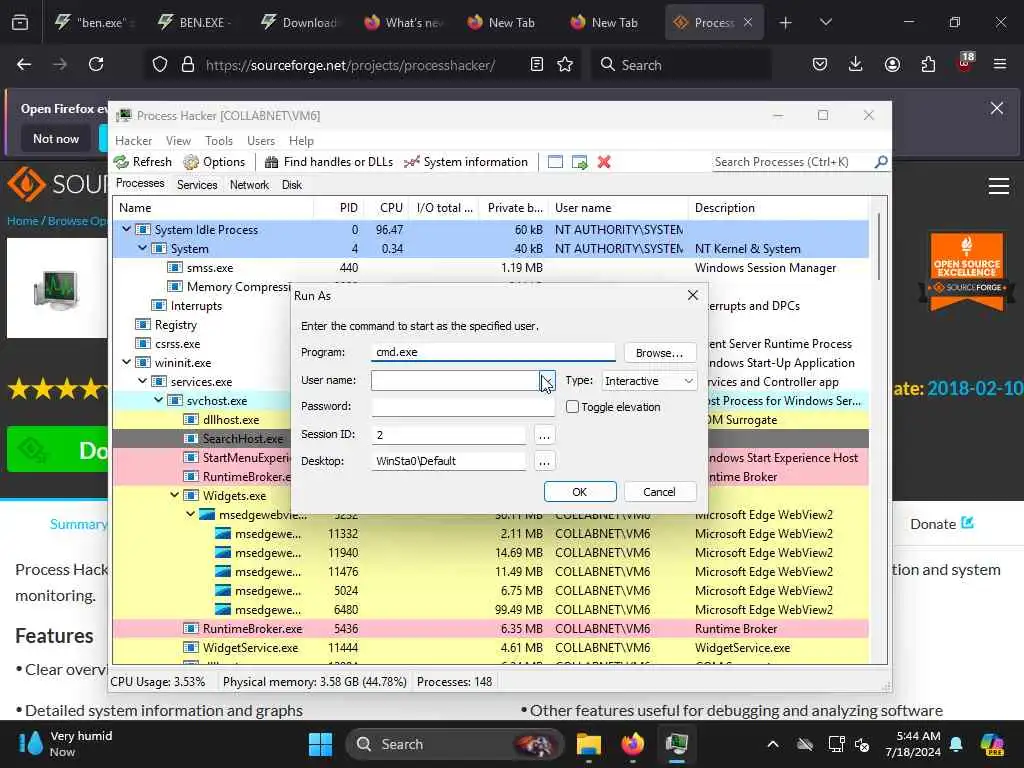The image size is (1024, 768).
Task: Open File Explorer from the taskbar
Action: (x=588, y=744)
